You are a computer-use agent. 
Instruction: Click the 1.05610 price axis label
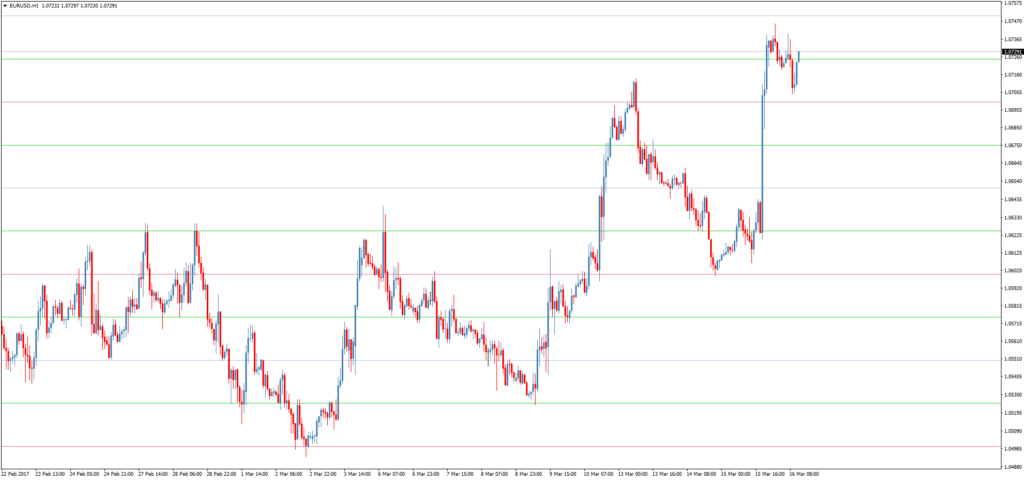[x=1013, y=341]
